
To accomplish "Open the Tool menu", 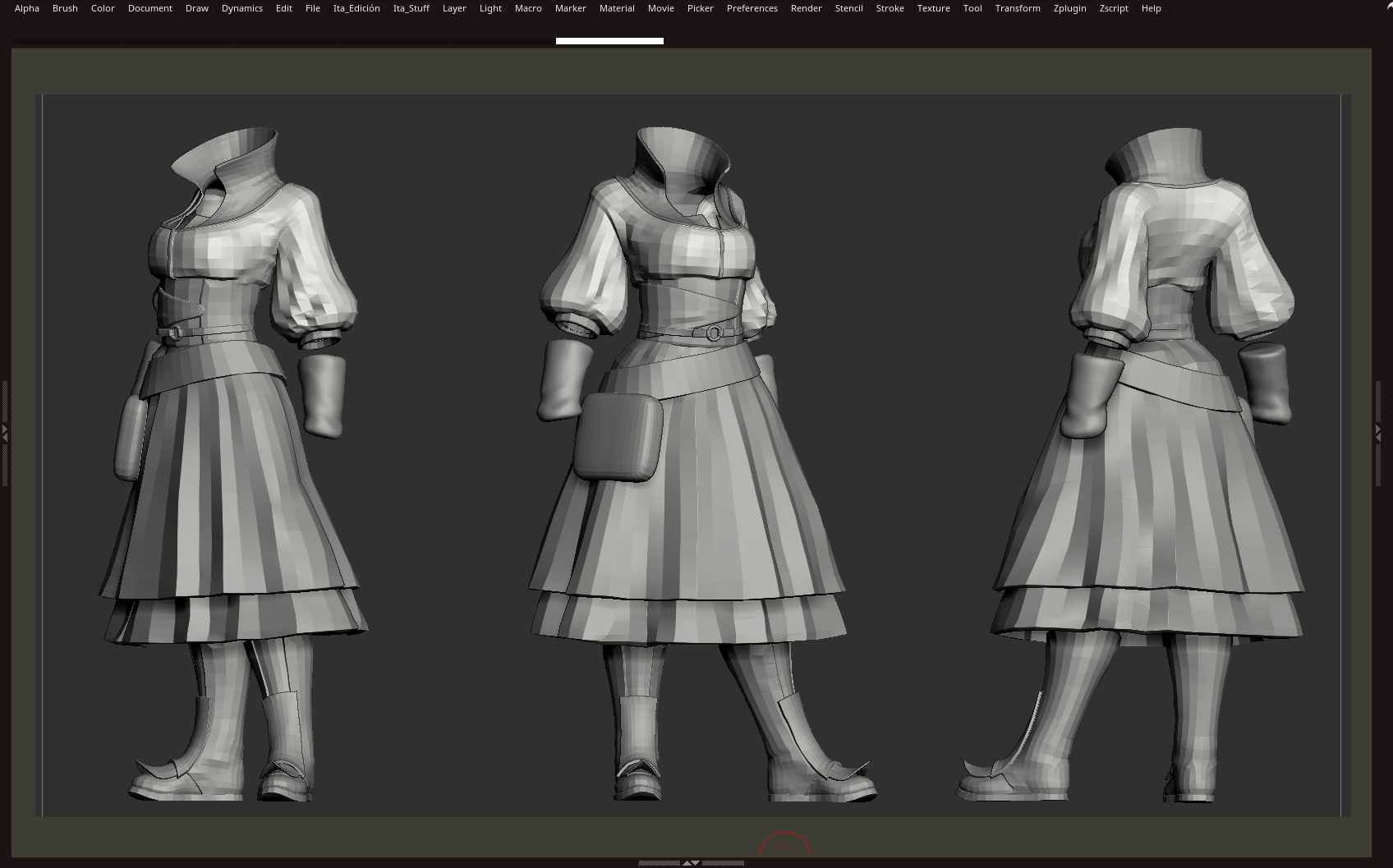I will tap(972, 8).
